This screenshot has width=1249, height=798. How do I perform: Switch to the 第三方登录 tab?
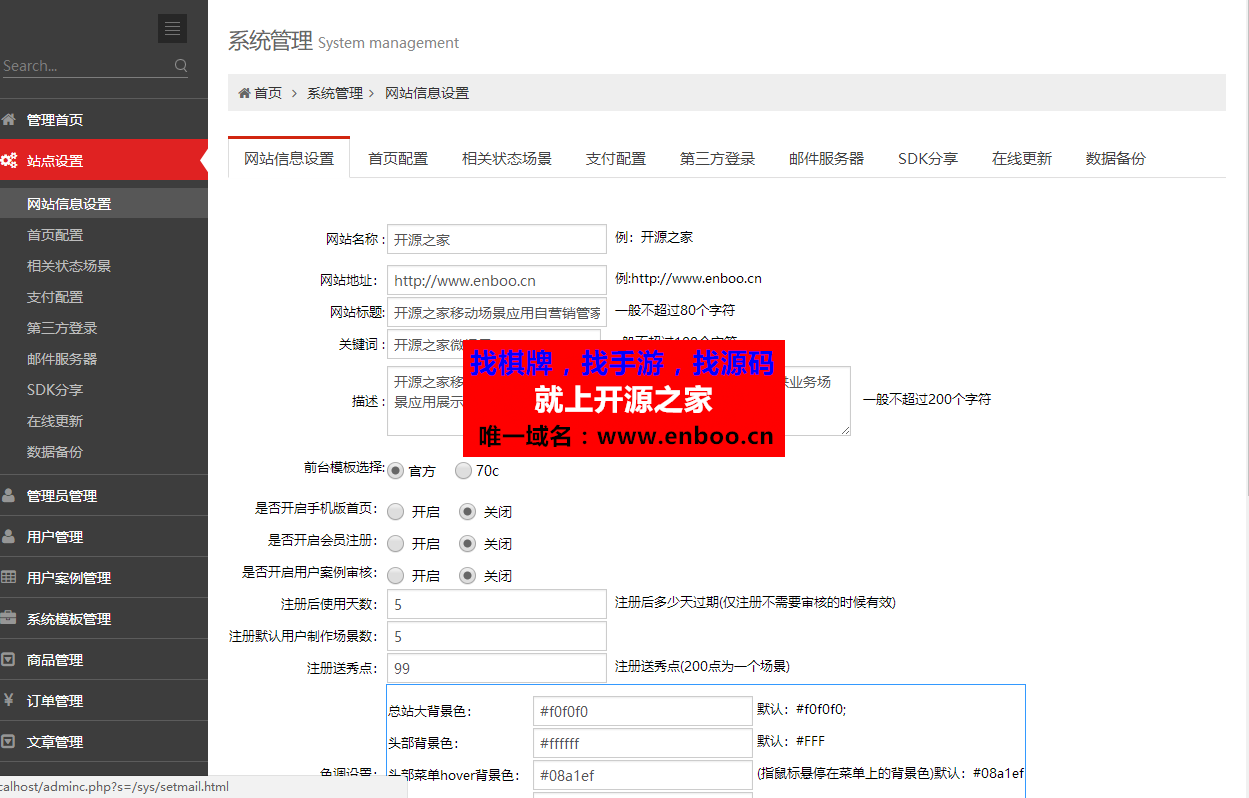718,158
